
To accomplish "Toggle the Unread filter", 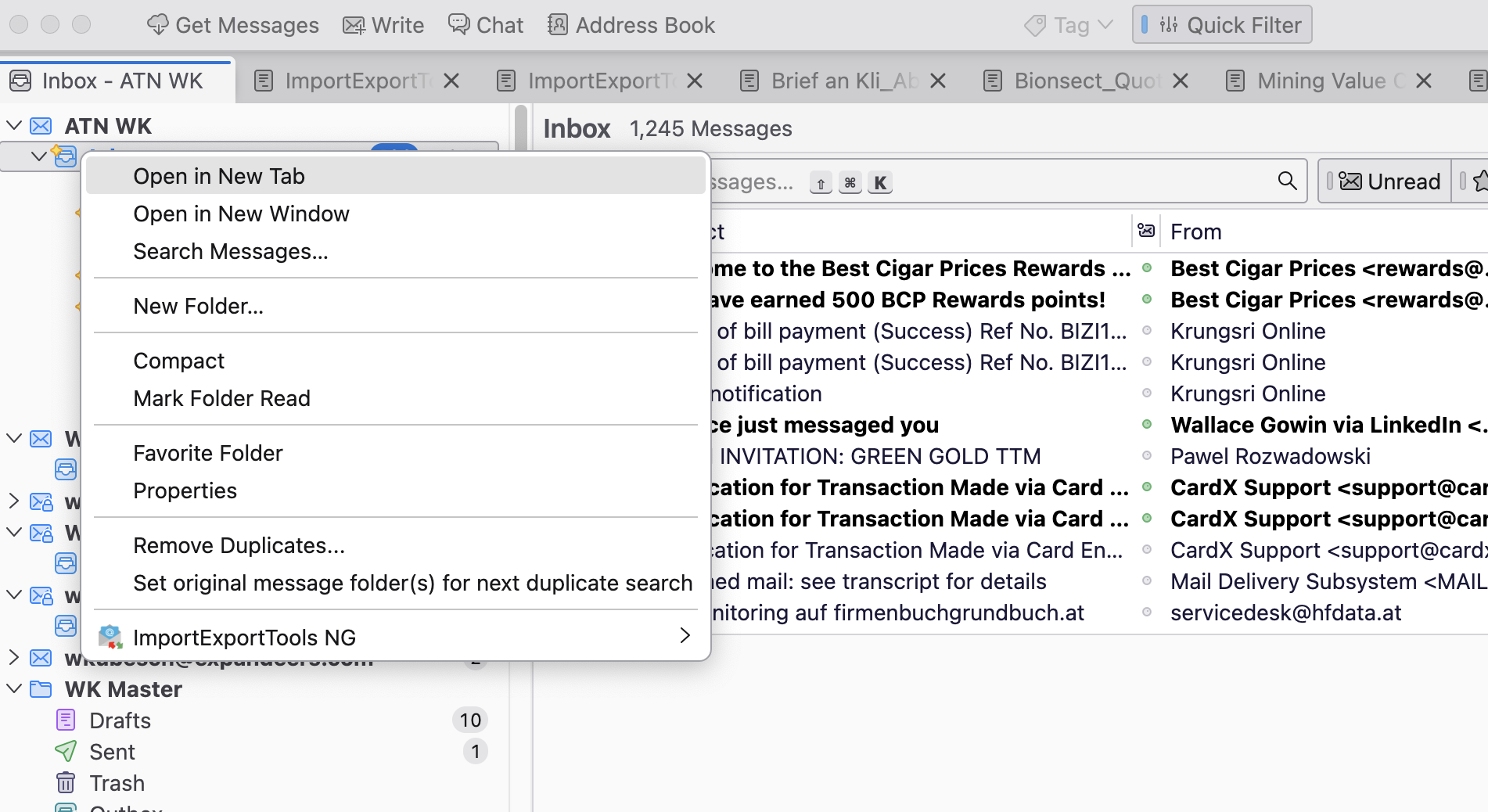I will point(1385,181).
